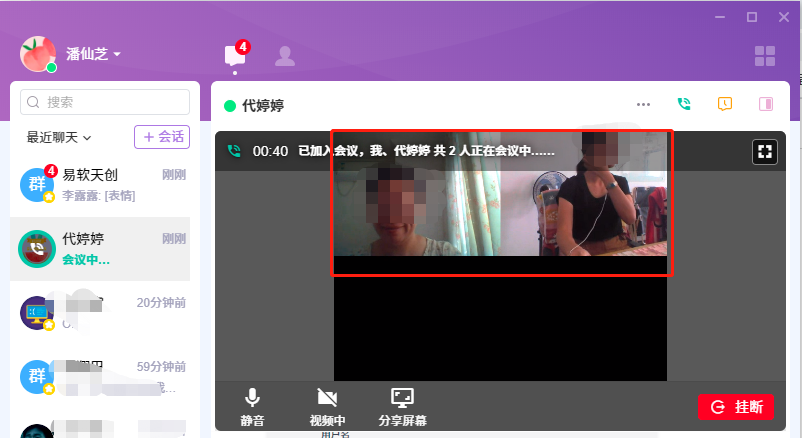The height and width of the screenshot is (438, 802).
Task: Switch to the contacts tab
Action: tap(285, 56)
